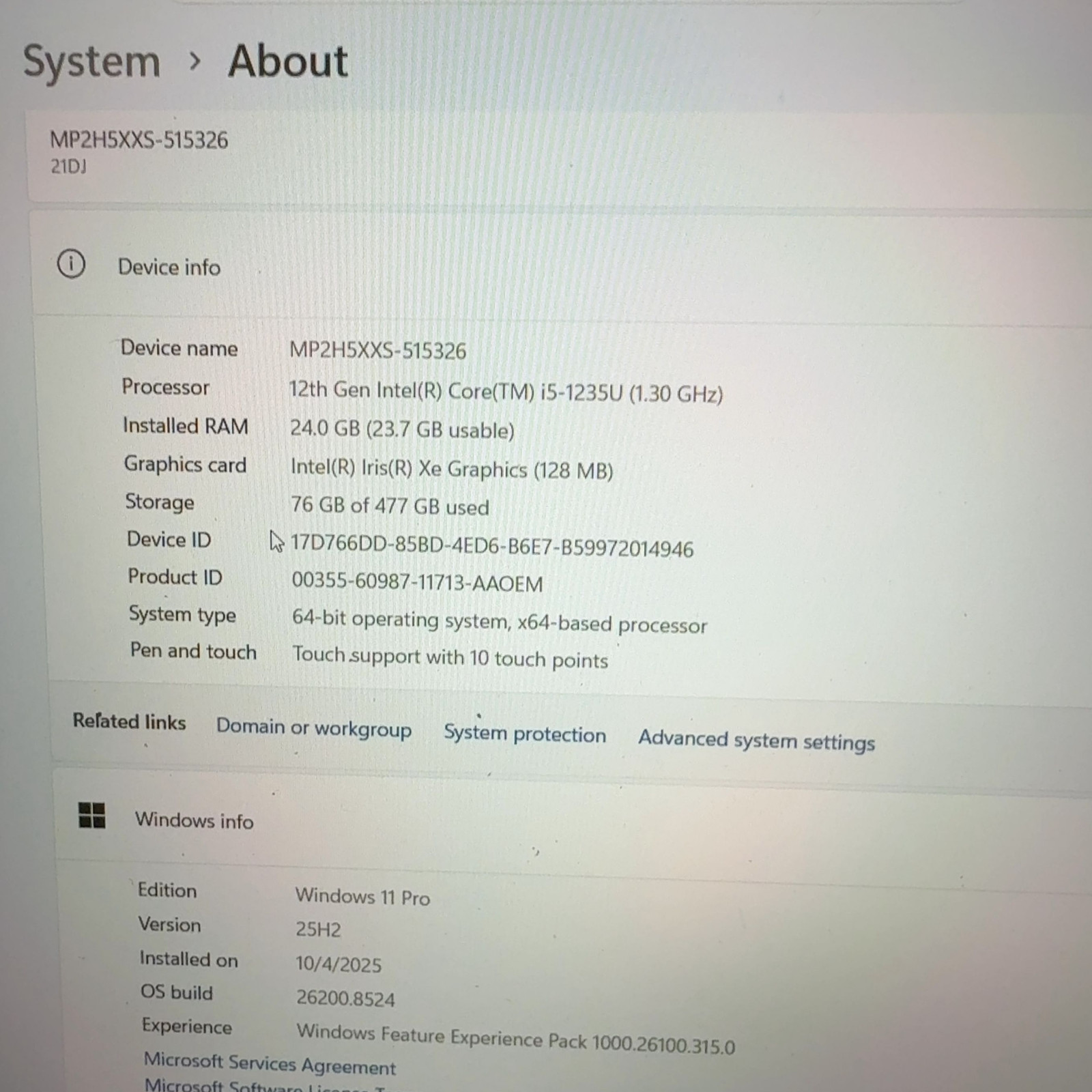Click the Installed RAM value 24.0 GB
The height and width of the screenshot is (1092, 1092).
pos(402,429)
